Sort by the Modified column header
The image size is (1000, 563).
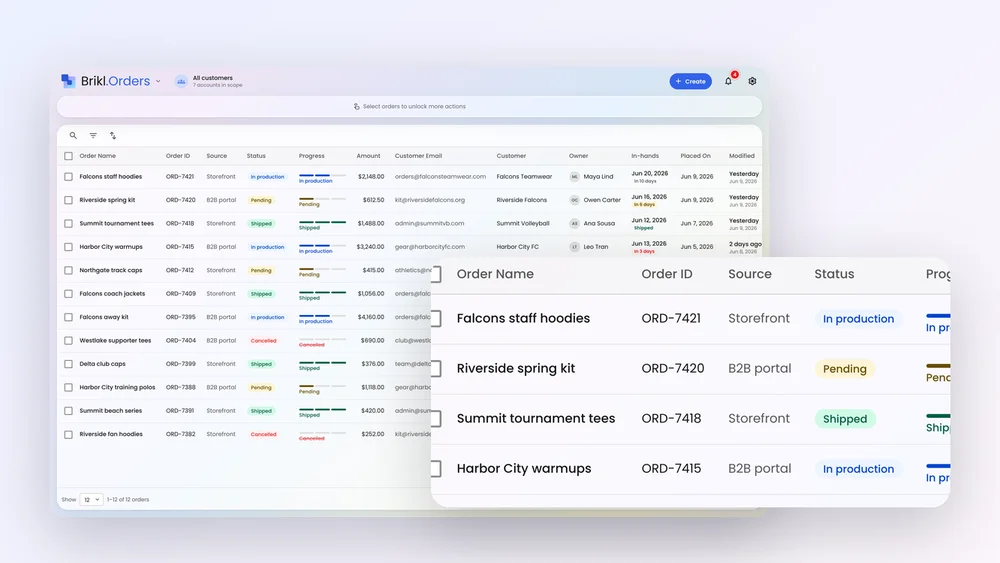click(x=742, y=156)
